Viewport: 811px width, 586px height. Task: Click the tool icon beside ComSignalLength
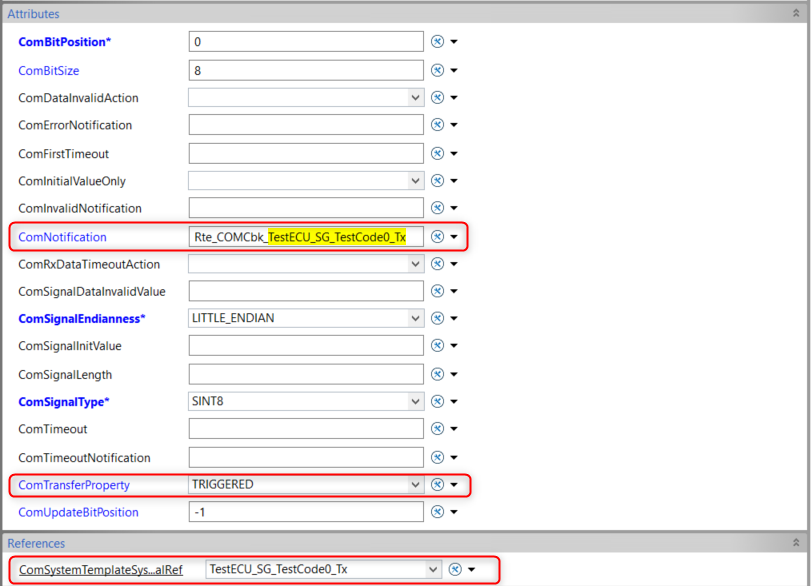tap(438, 374)
